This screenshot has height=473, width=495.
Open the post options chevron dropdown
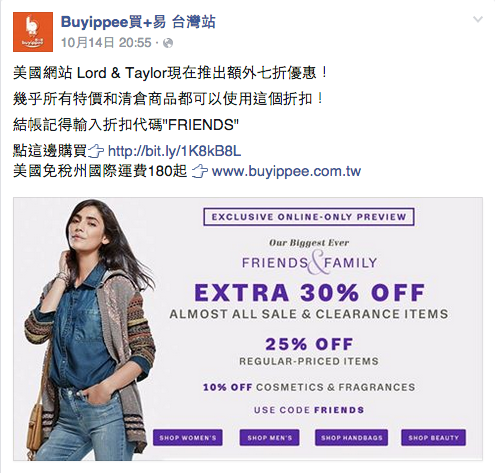coord(478,20)
